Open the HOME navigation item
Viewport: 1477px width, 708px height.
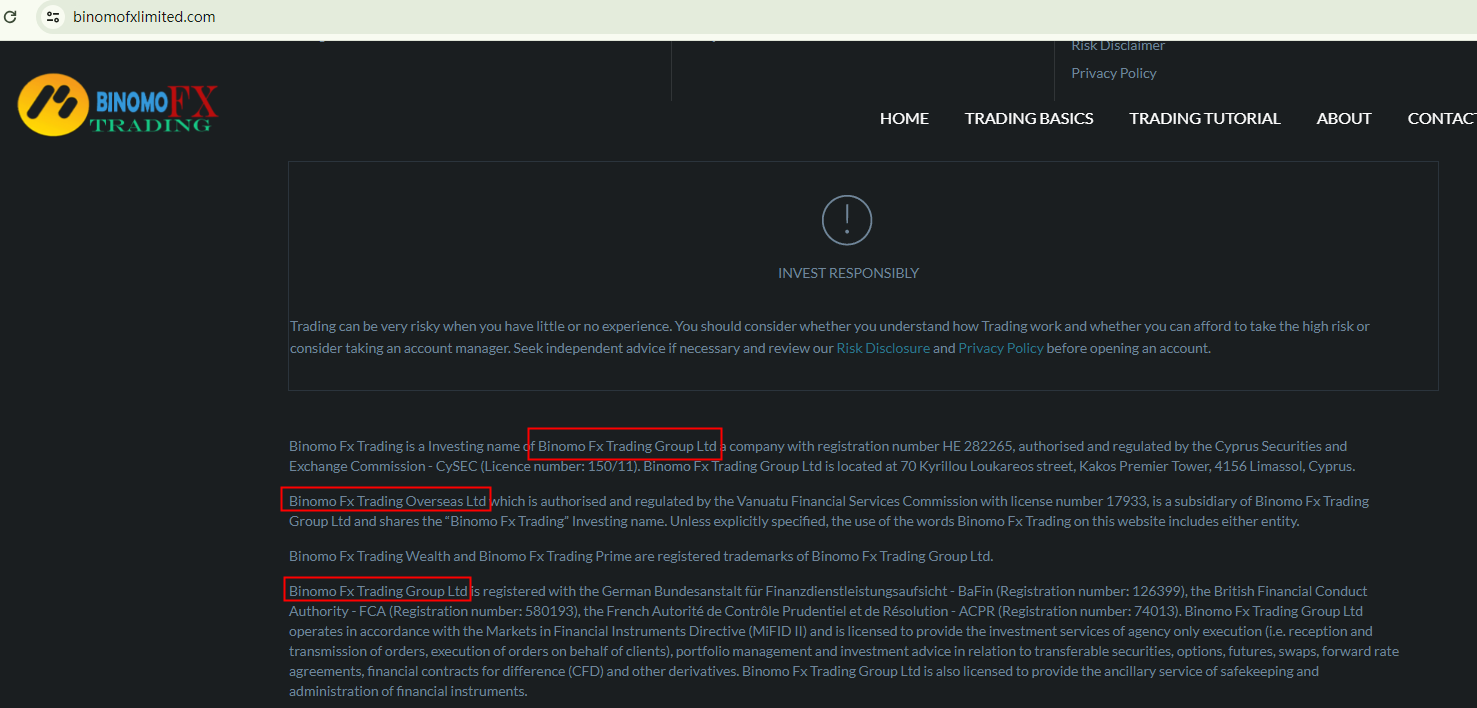pos(904,119)
